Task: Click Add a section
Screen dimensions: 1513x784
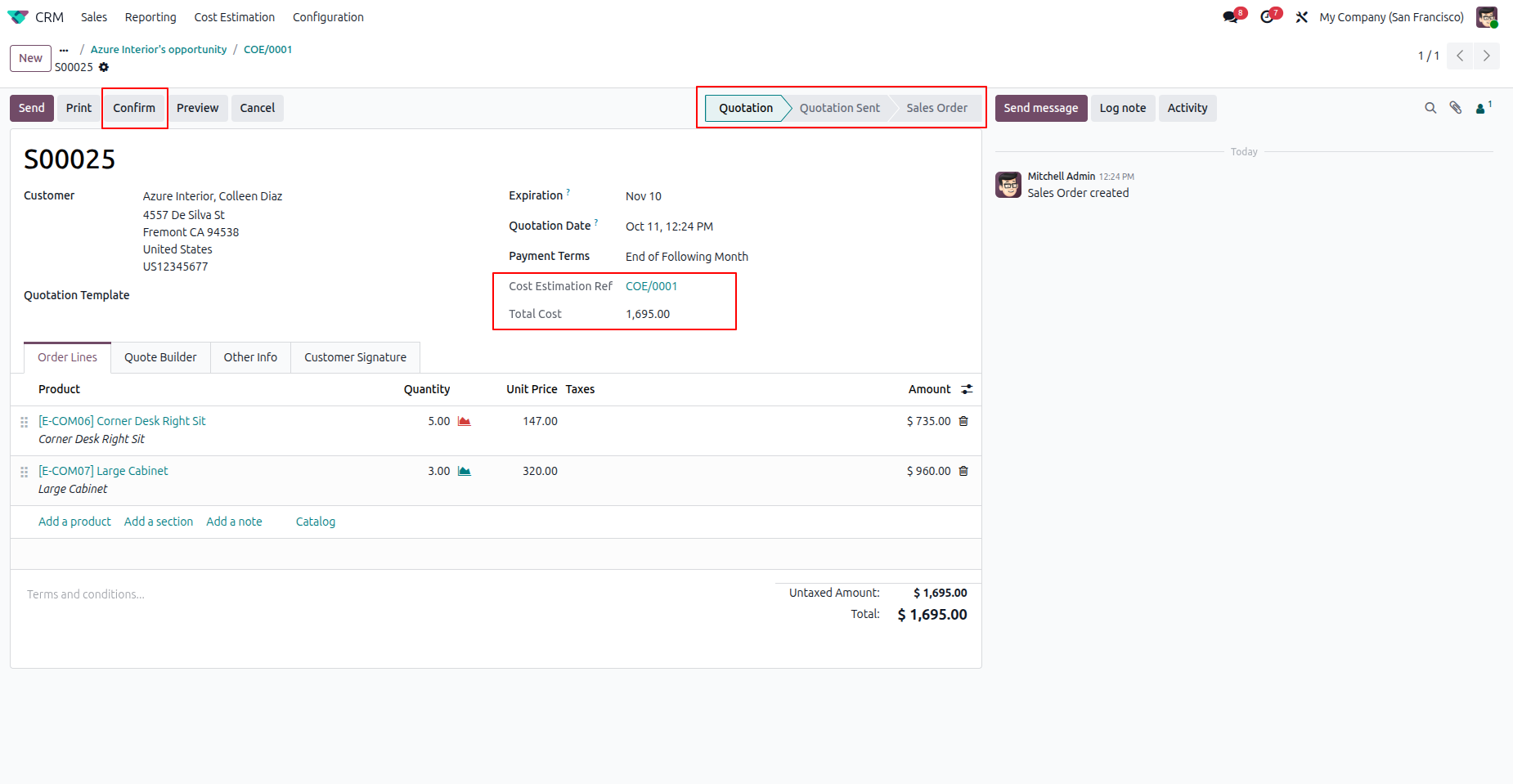Action: pyautogui.click(x=159, y=522)
